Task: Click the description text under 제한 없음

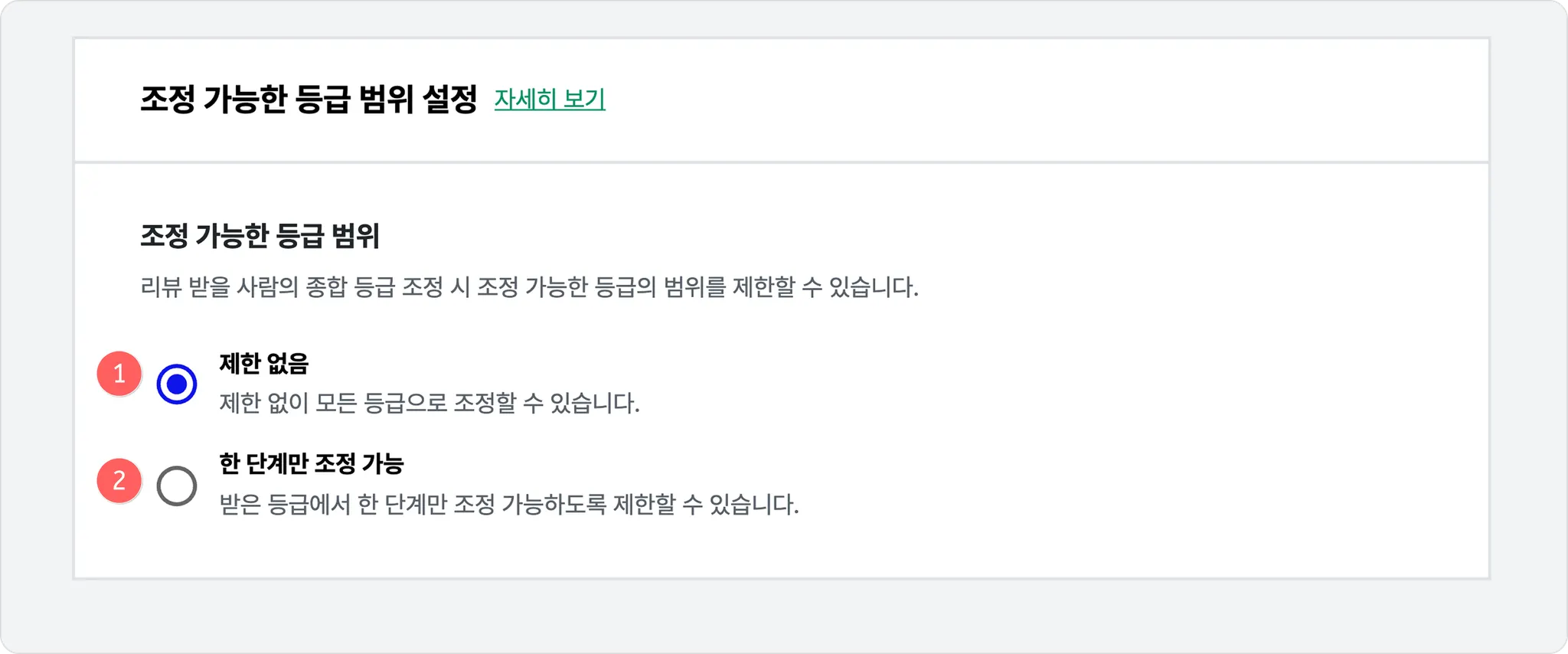Action: pos(429,403)
